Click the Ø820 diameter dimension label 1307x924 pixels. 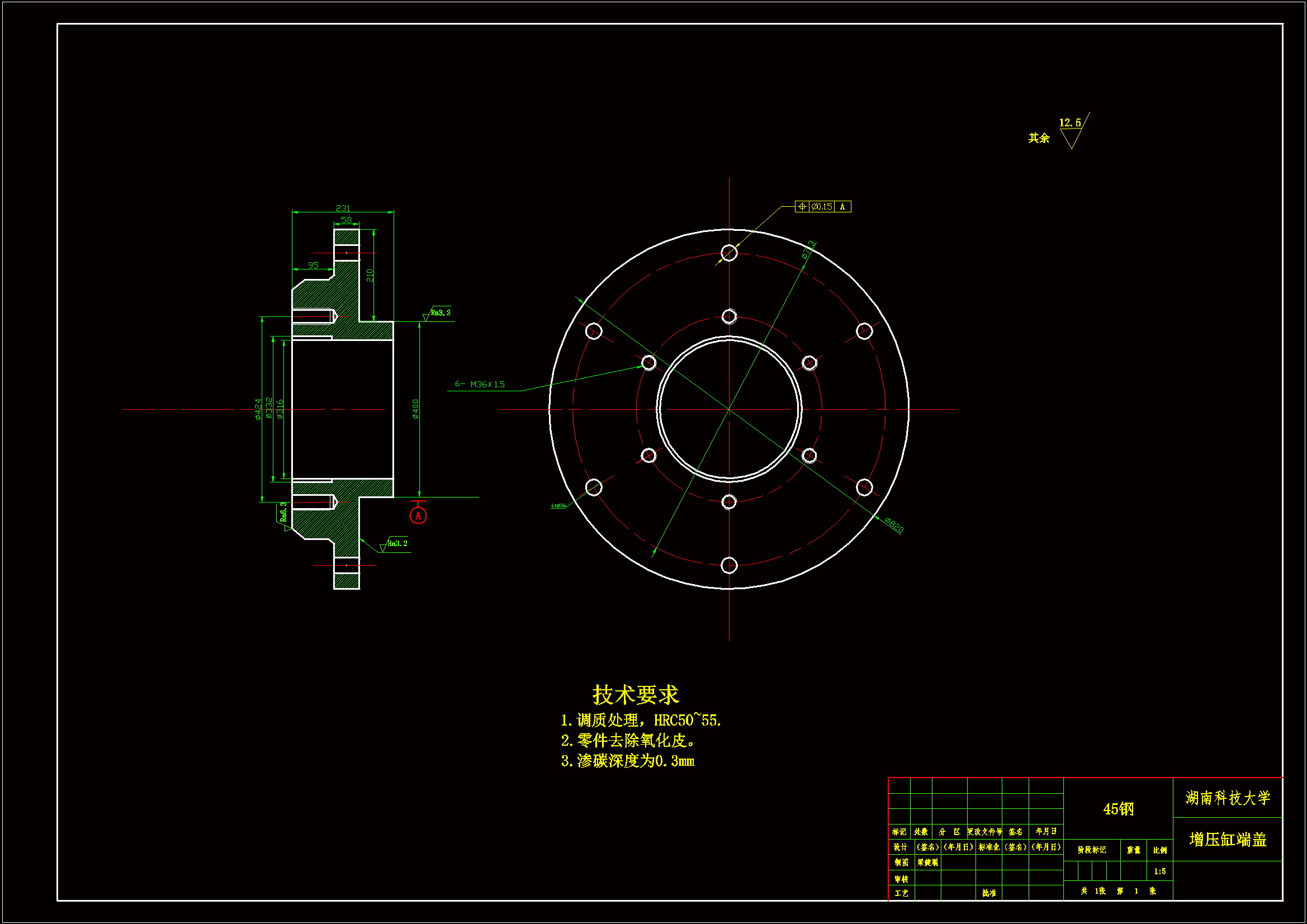(894, 525)
